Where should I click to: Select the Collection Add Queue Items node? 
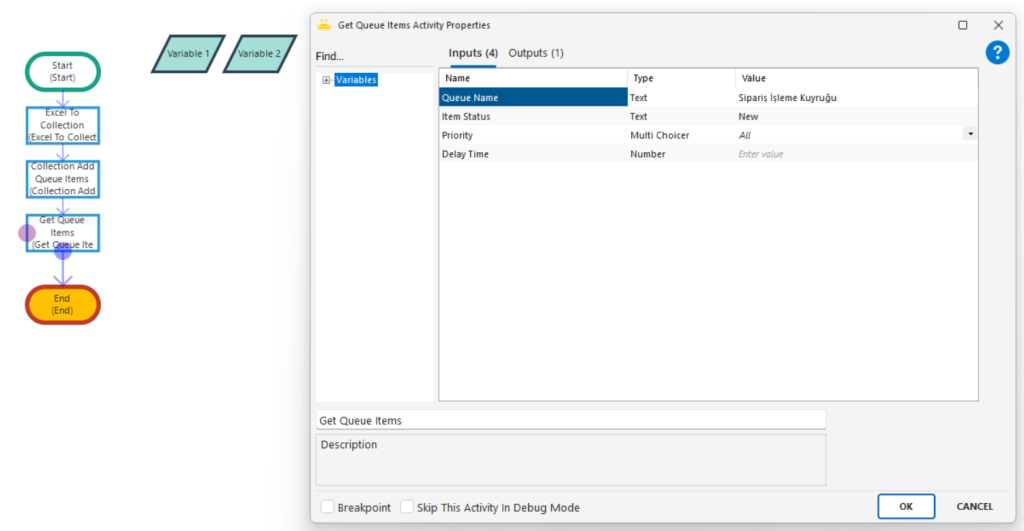[62, 179]
